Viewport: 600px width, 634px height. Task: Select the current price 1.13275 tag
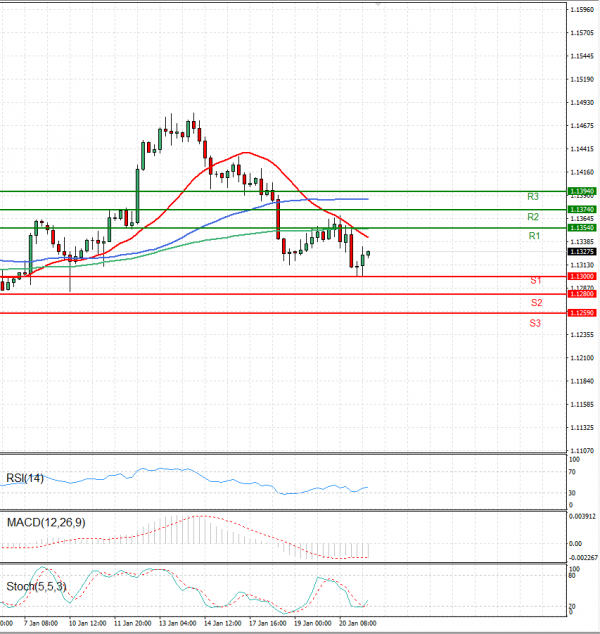(582, 251)
